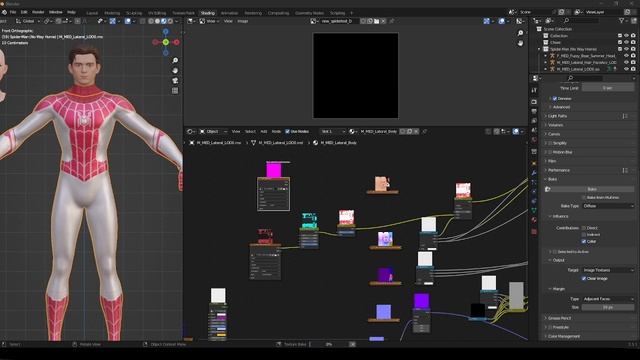640x360 pixels.
Task: Expand the Performance panel
Action: 558,170
